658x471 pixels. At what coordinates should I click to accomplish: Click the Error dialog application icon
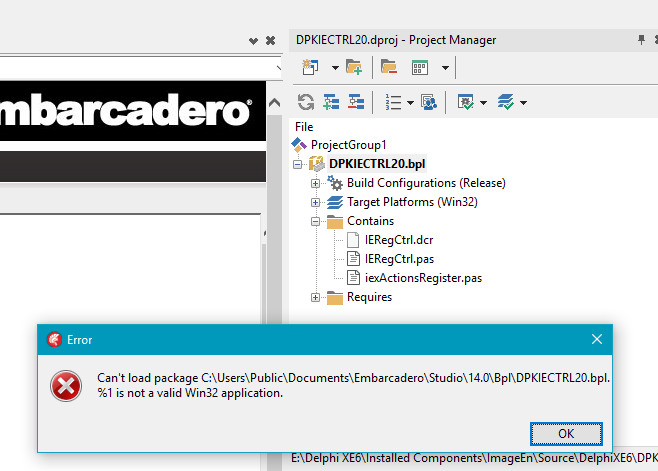click(x=55, y=339)
